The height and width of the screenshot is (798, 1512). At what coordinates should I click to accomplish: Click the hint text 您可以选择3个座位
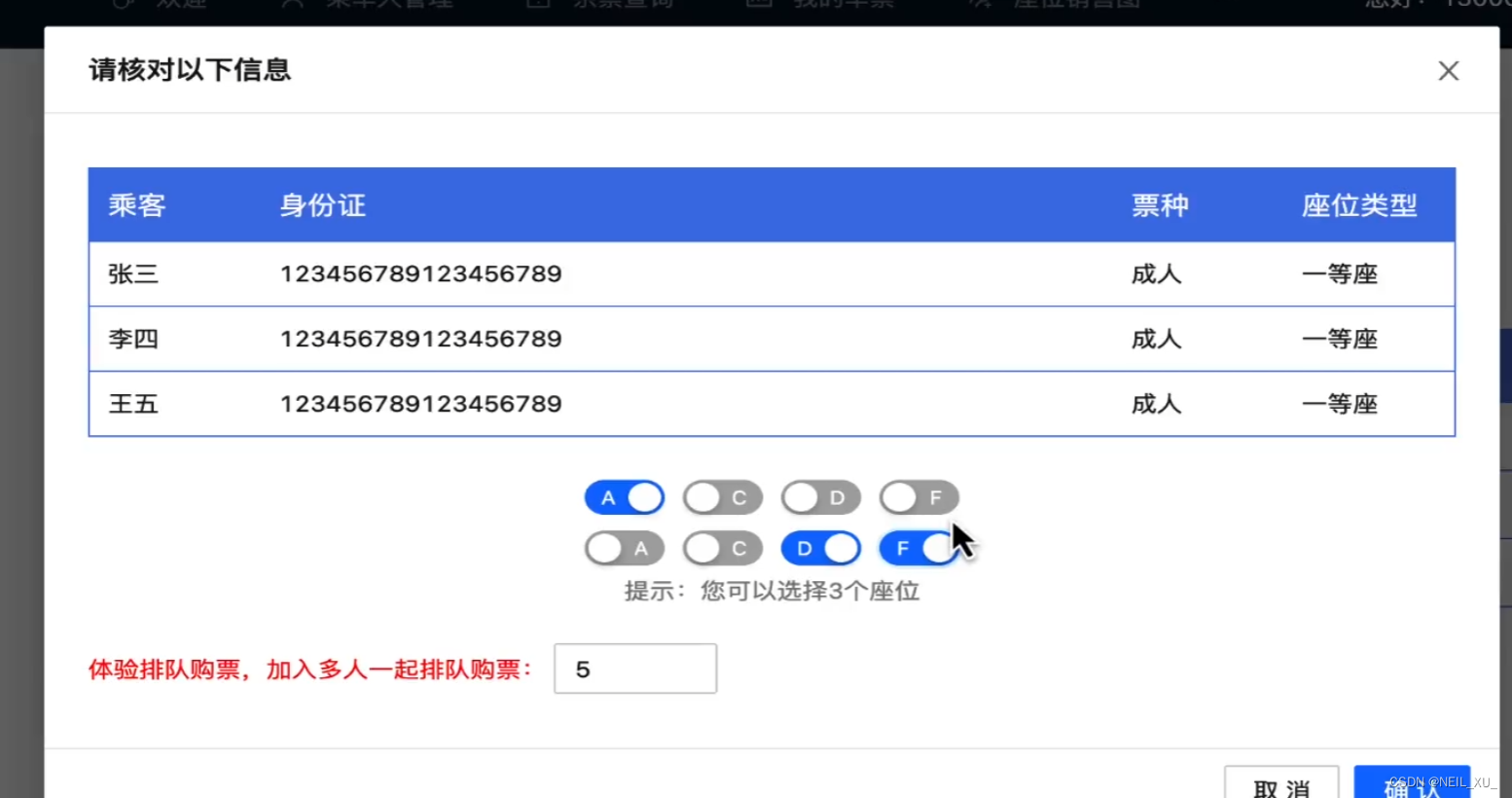(x=810, y=591)
